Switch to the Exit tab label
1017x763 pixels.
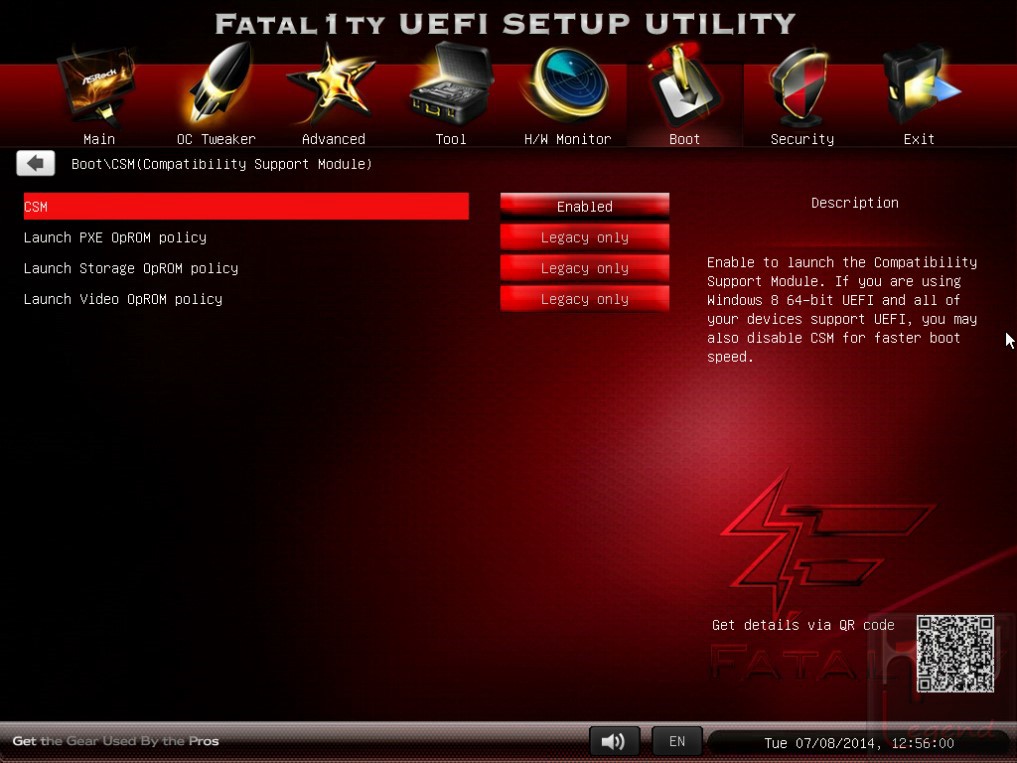pos(919,139)
